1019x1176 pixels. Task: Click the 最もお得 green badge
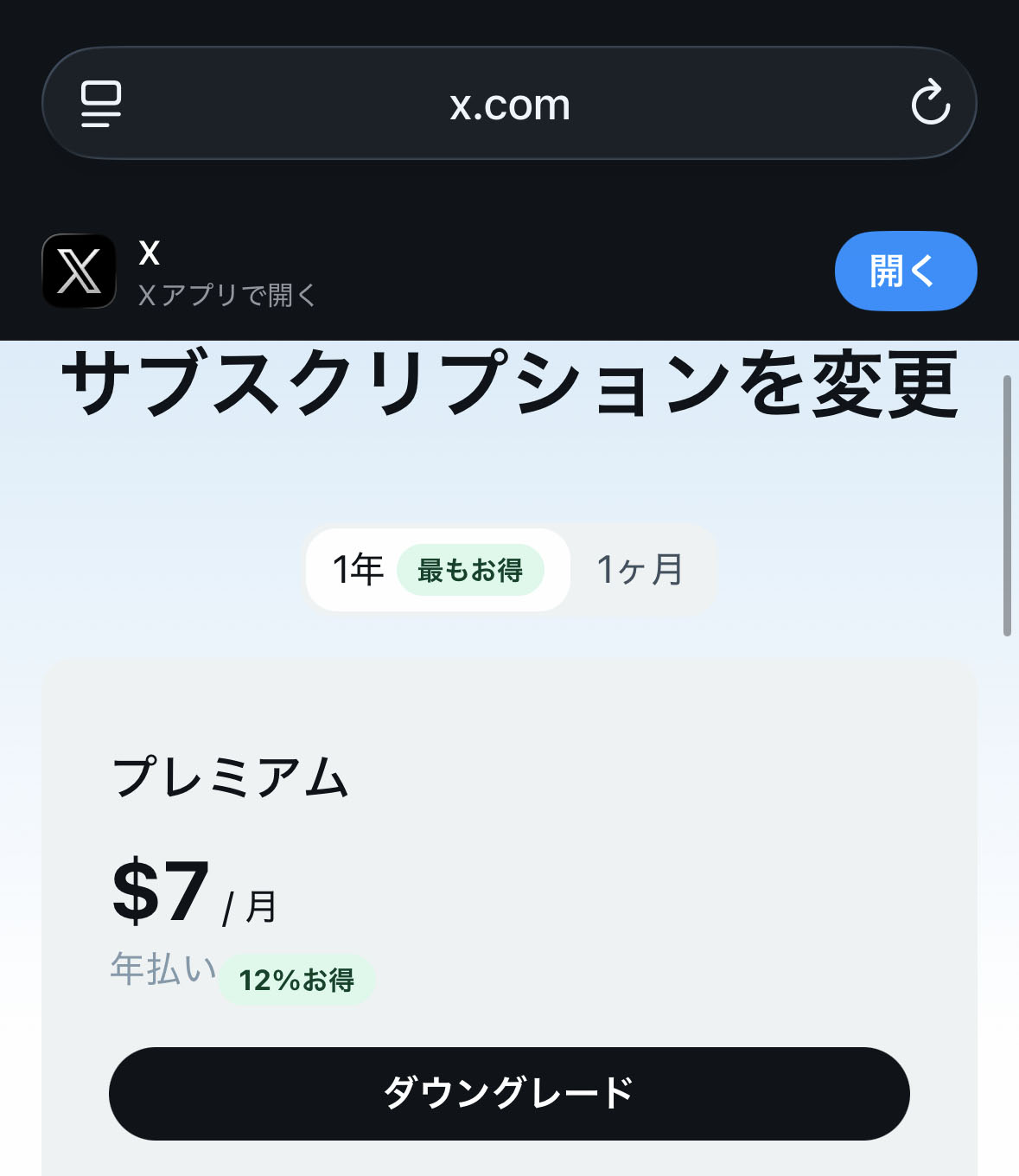(x=470, y=571)
